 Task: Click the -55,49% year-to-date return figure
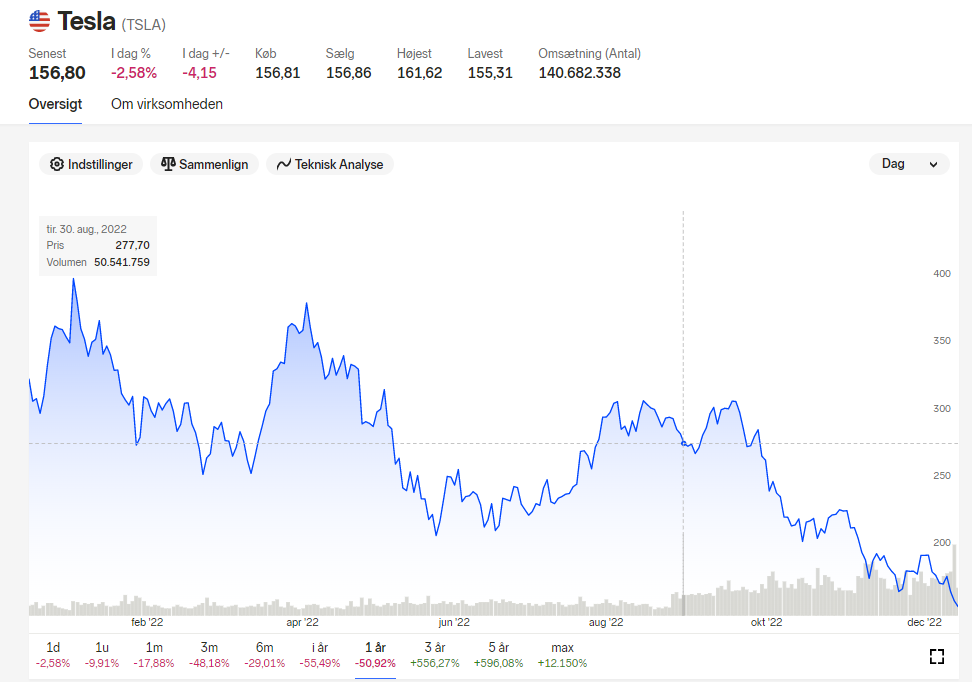320,663
